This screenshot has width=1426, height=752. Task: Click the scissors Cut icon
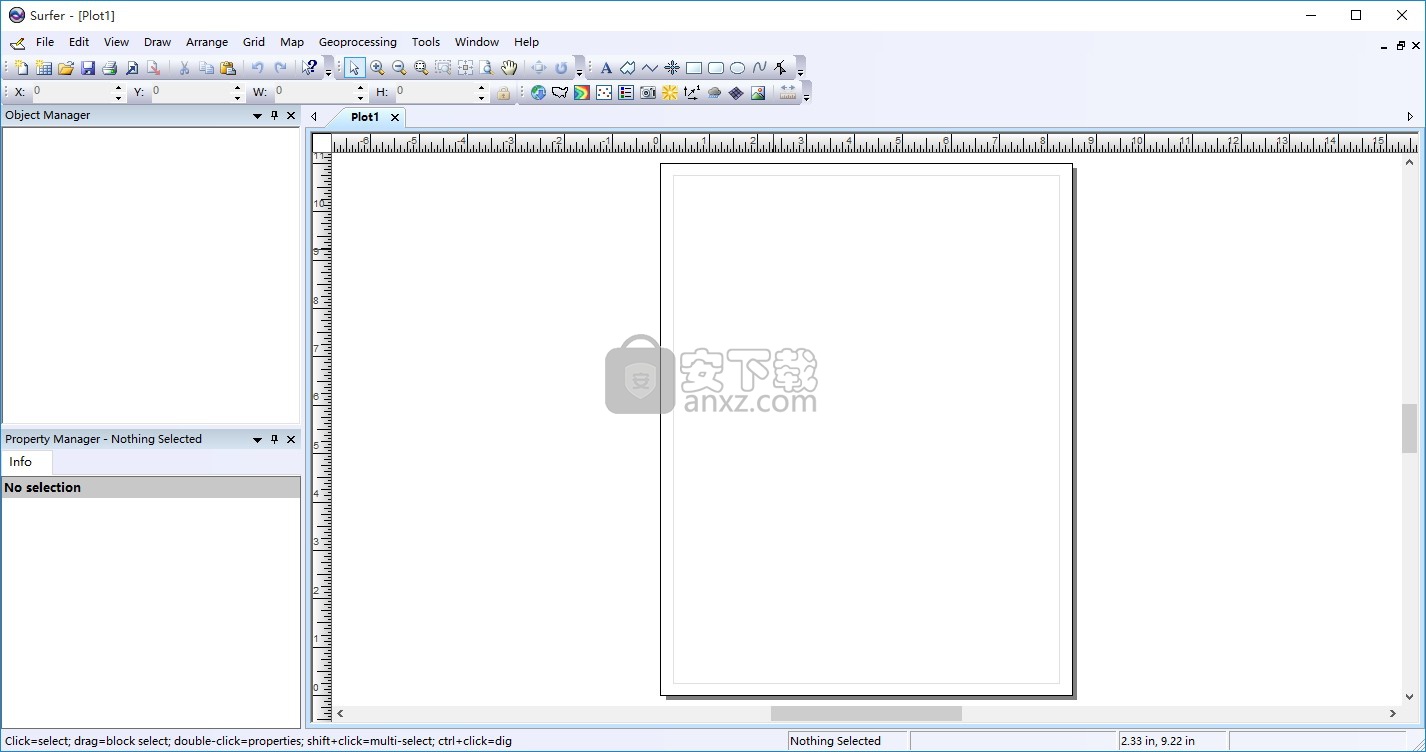pyautogui.click(x=184, y=68)
